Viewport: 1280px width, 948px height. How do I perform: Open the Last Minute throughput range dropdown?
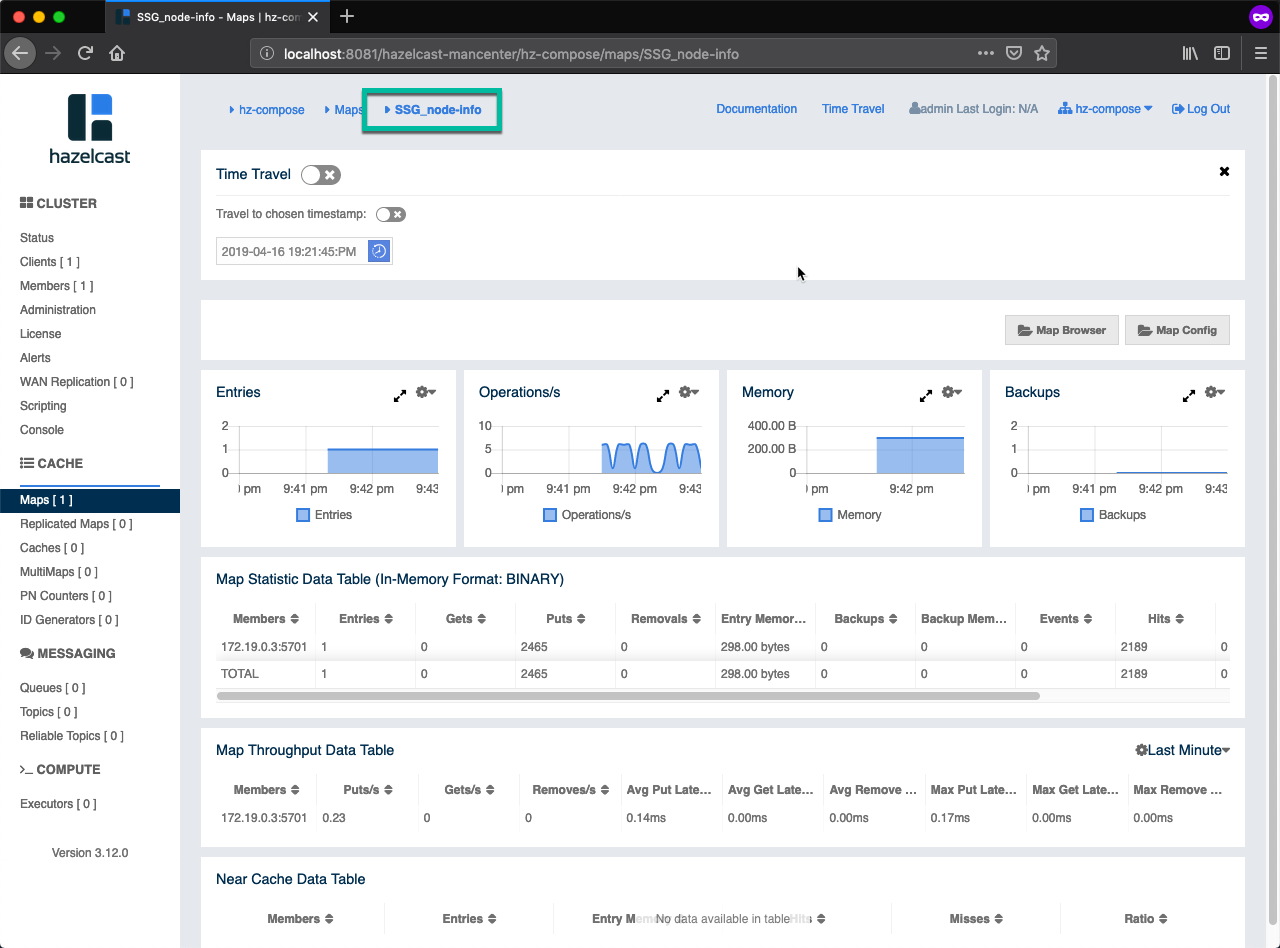(1183, 750)
